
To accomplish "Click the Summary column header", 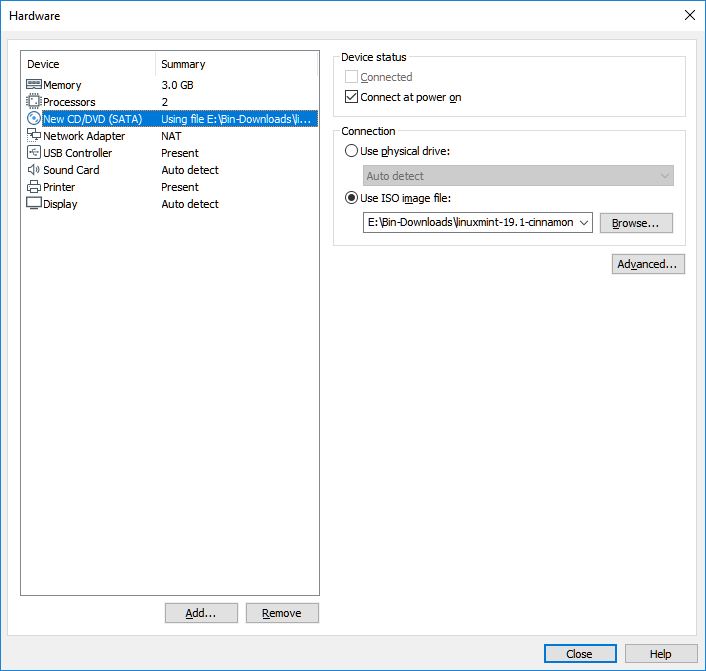I will coord(183,64).
